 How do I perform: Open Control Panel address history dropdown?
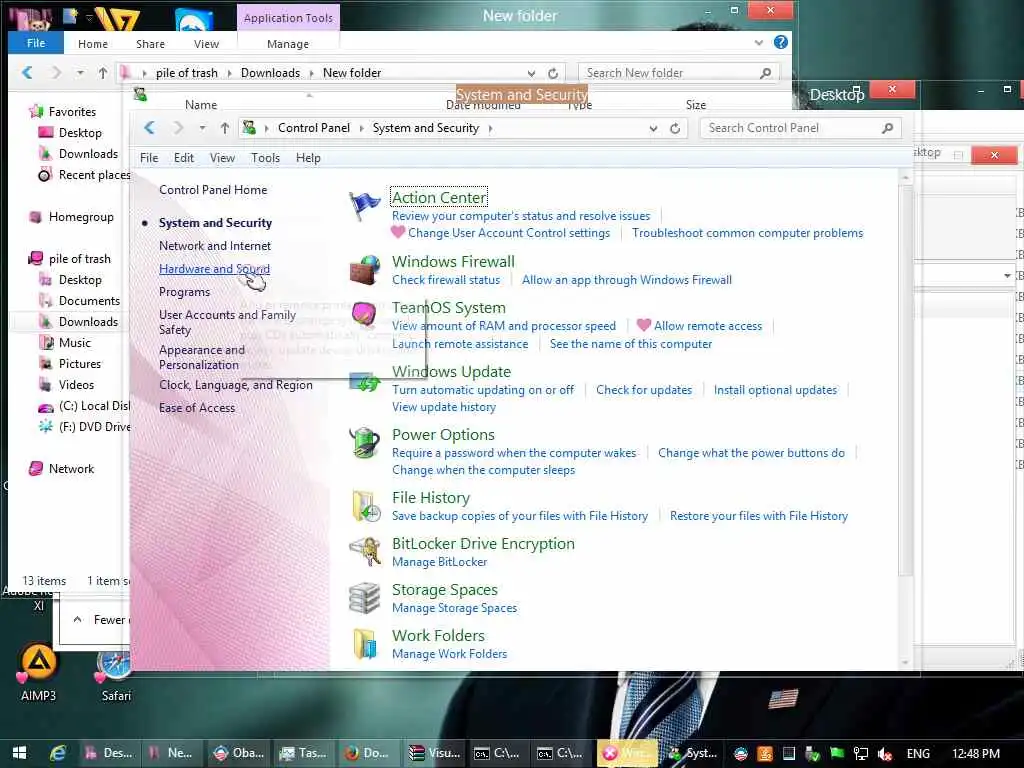tap(653, 129)
